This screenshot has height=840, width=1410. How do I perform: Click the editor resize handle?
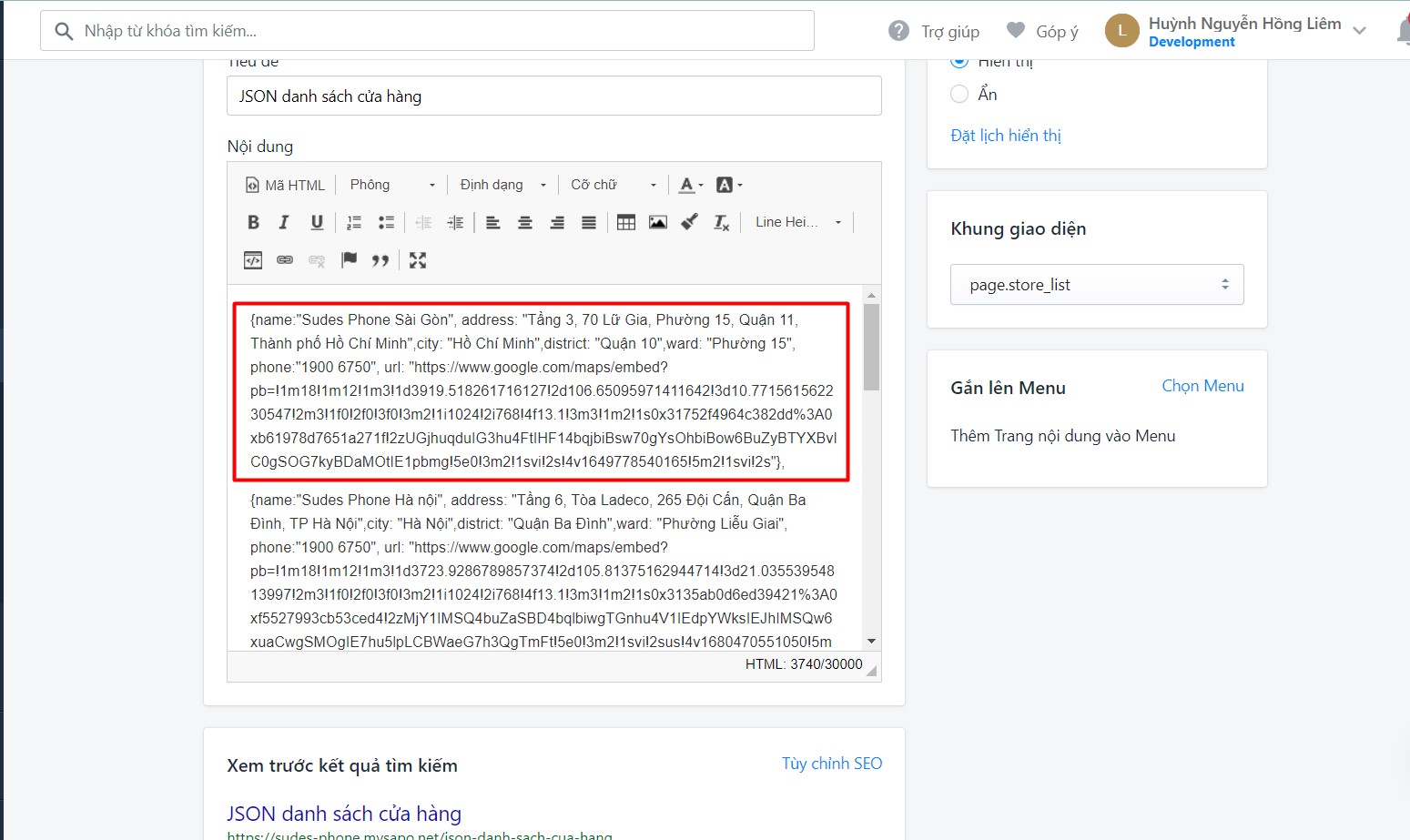(872, 671)
